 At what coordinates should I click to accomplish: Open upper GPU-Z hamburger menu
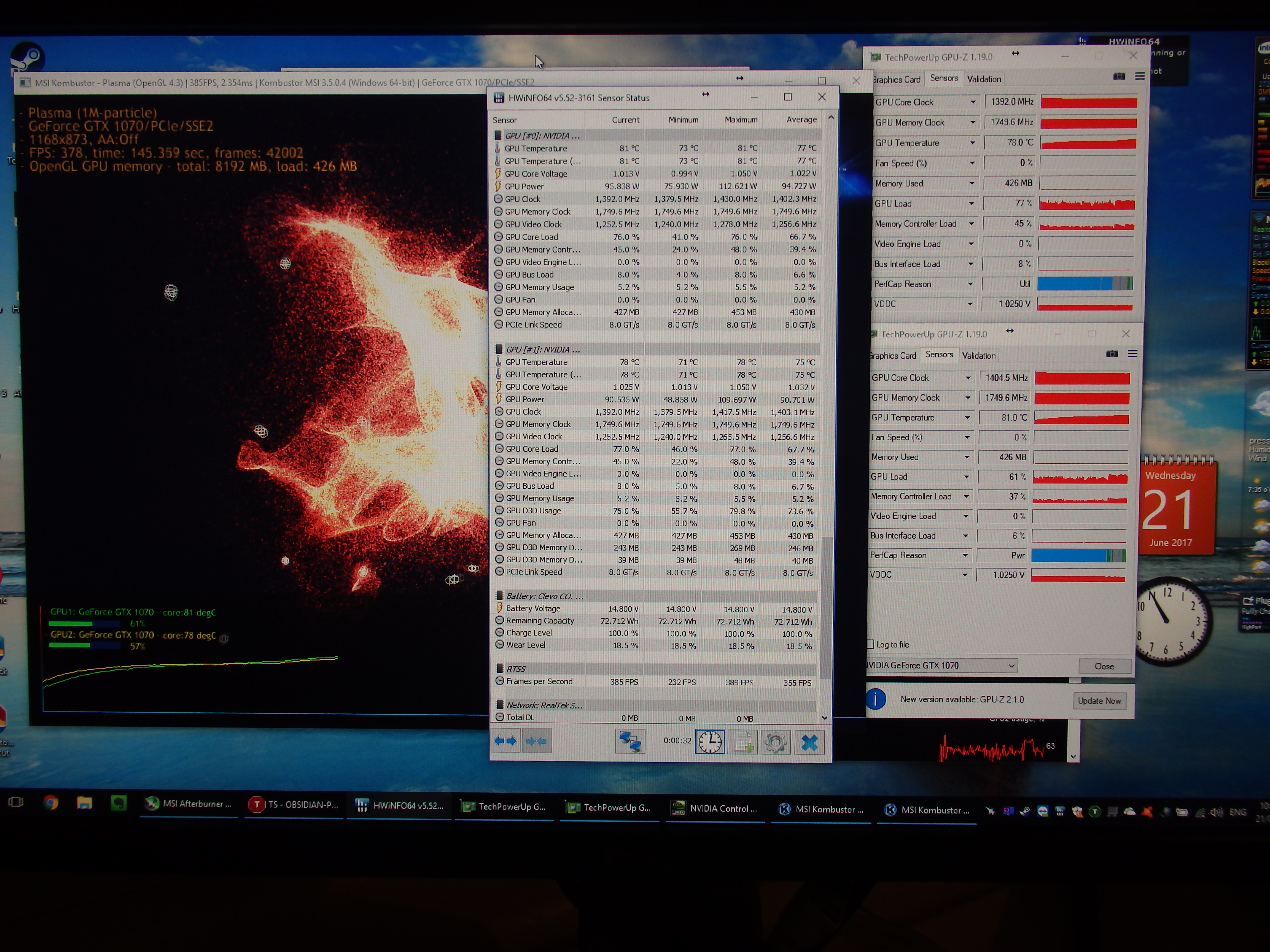click(x=1140, y=76)
